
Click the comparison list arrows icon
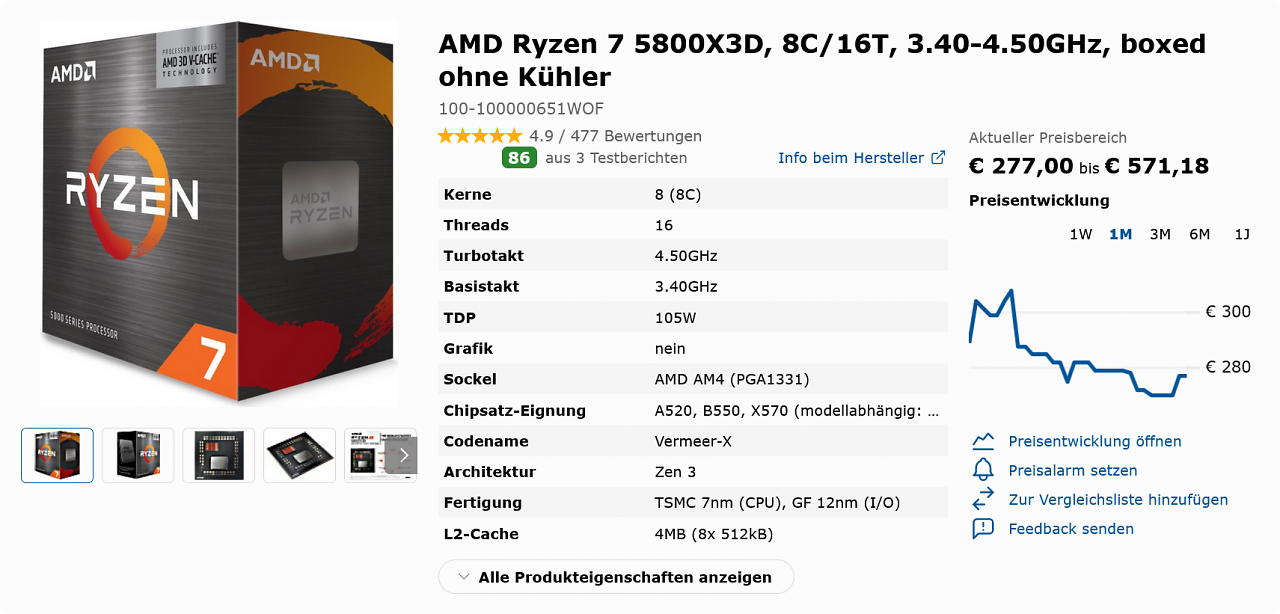click(x=984, y=499)
